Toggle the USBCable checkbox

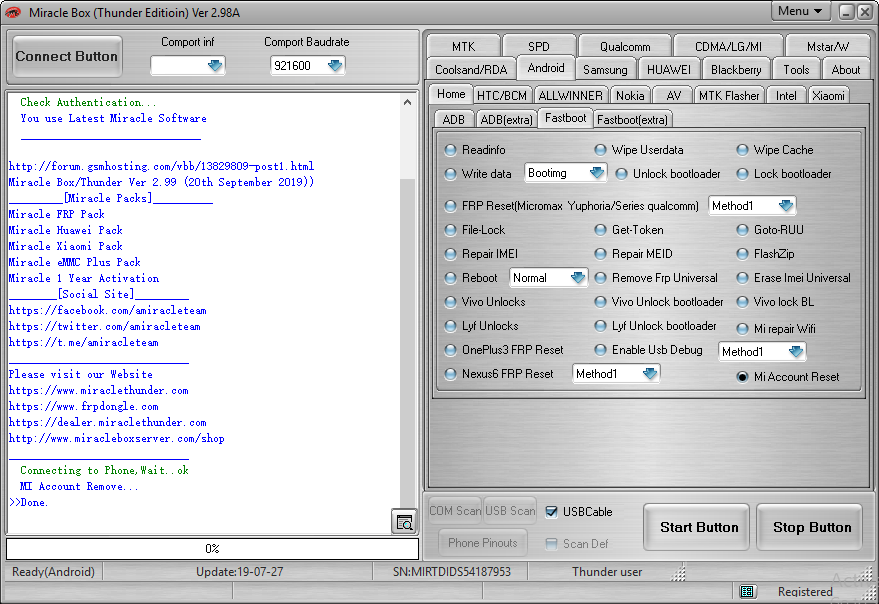point(552,511)
